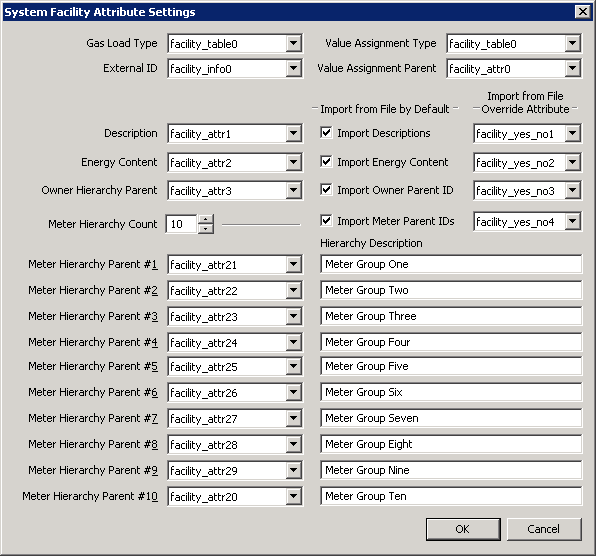Viewport: 596px width, 556px height.
Task: Click the Meter Group Nine description field
Action: point(451,470)
